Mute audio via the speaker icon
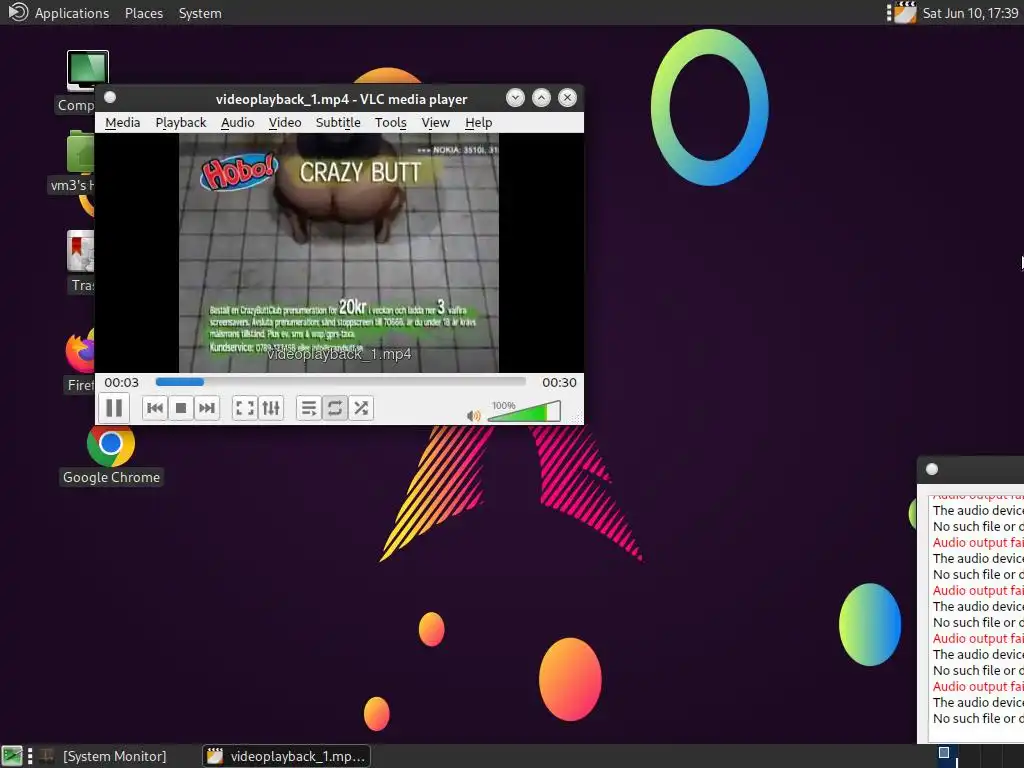The width and height of the screenshot is (1024, 768). pyautogui.click(x=473, y=415)
